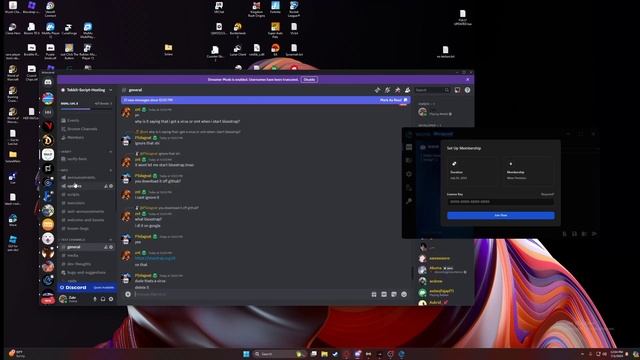The image size is (640, 360).
Task: Click gear icon in membership window sidebar
Action: coord(409,174)
